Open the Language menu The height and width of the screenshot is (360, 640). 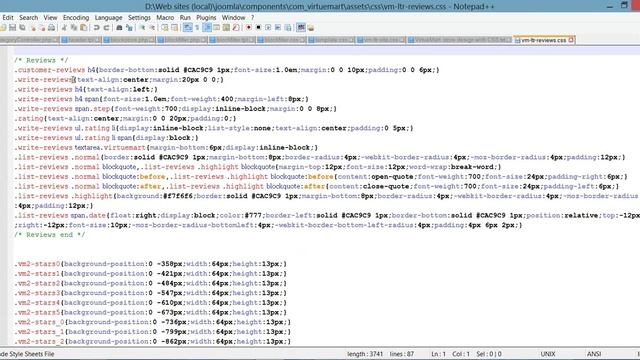tap(108, 18)
